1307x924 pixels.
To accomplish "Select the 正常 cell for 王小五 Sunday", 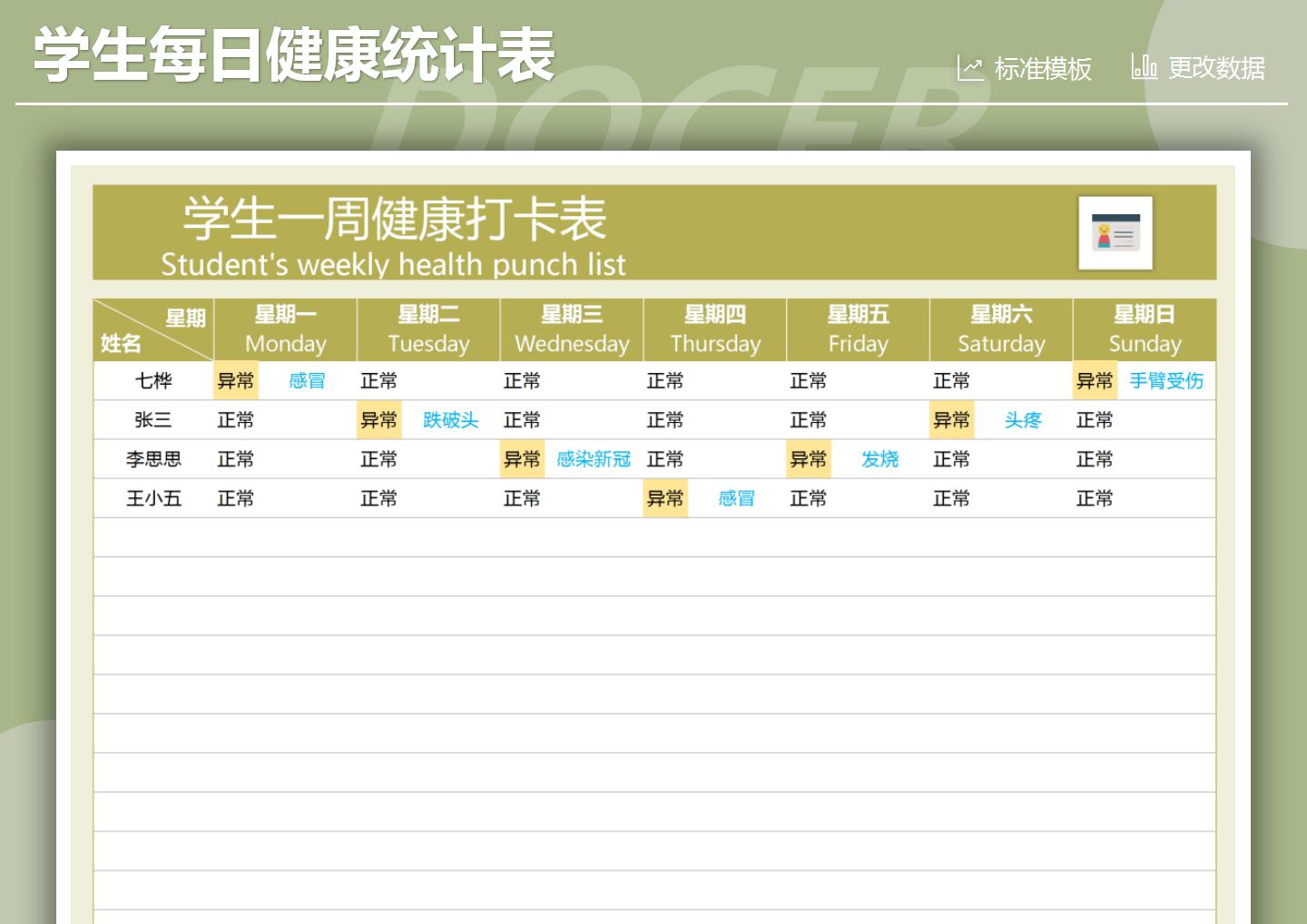I will 1095,498.
